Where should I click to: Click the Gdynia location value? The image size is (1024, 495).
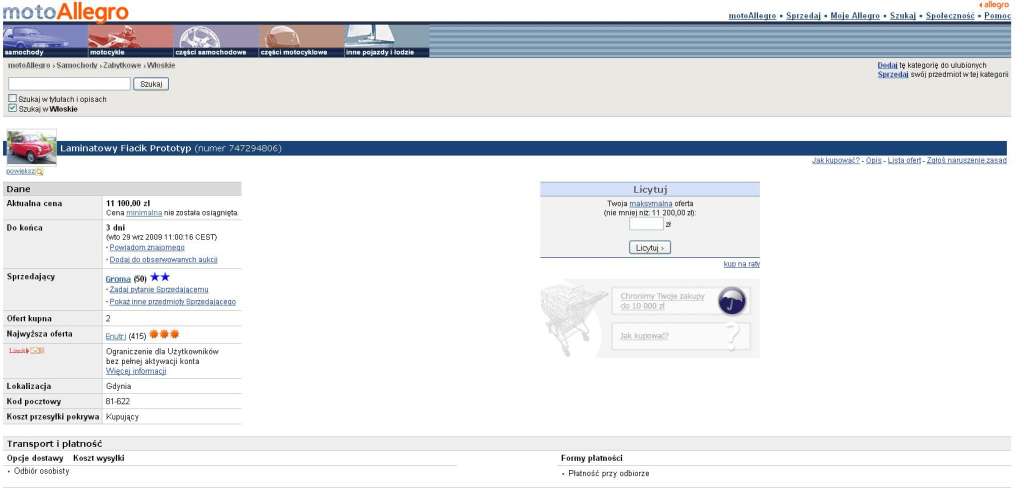tap(118, 387)
